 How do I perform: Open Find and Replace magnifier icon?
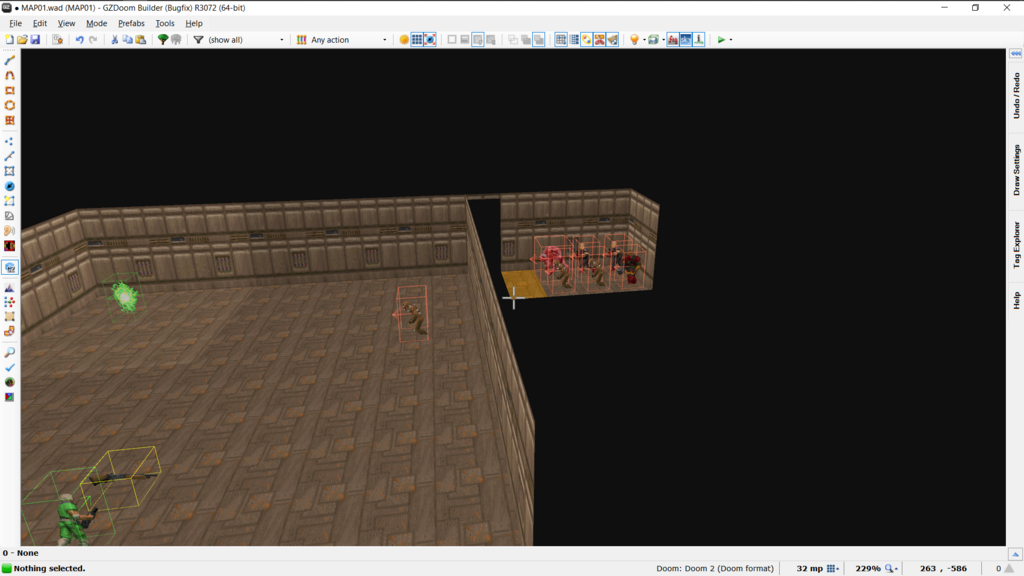click(x=9, y=353)
